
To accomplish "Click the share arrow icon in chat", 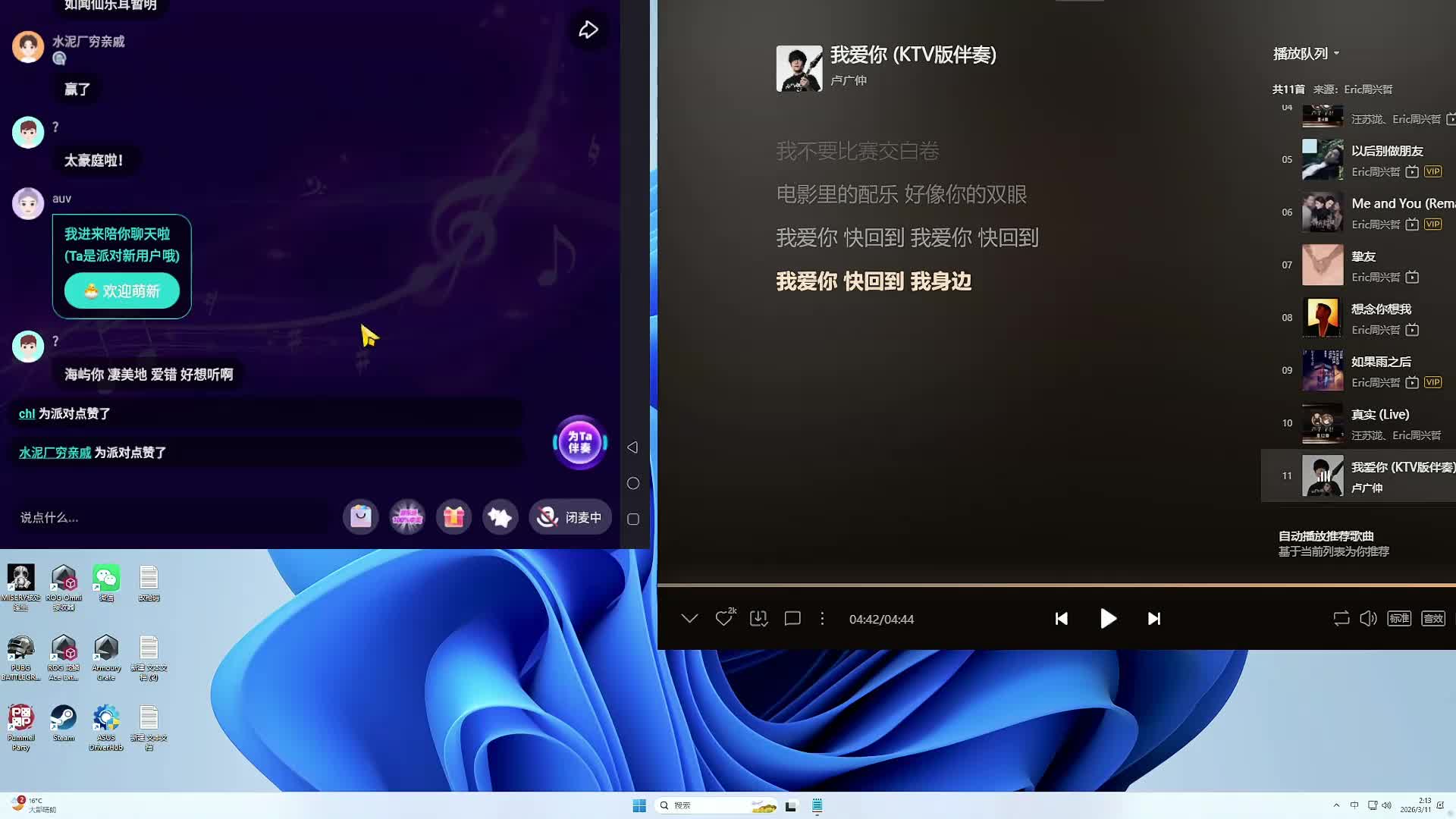I will click(588, 30).
